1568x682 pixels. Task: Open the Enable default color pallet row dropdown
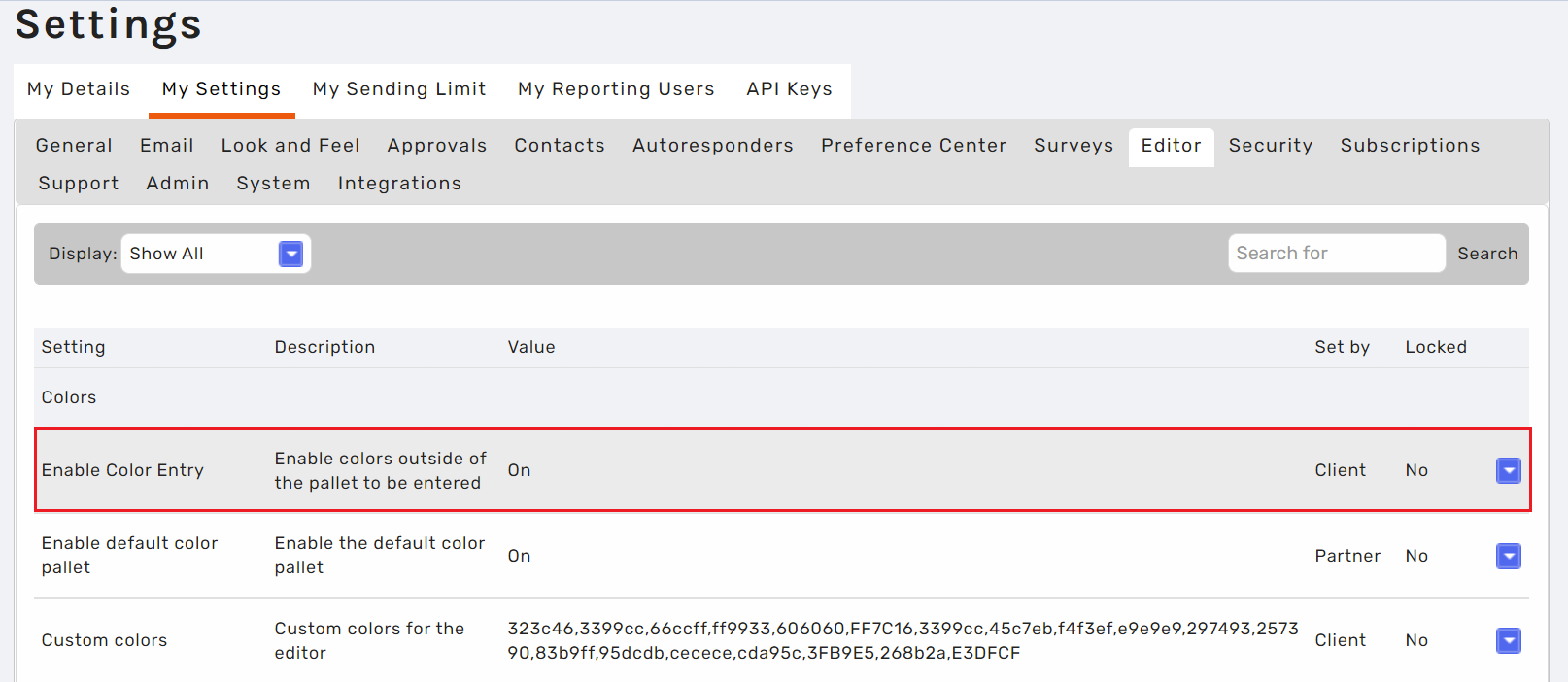1508,556
